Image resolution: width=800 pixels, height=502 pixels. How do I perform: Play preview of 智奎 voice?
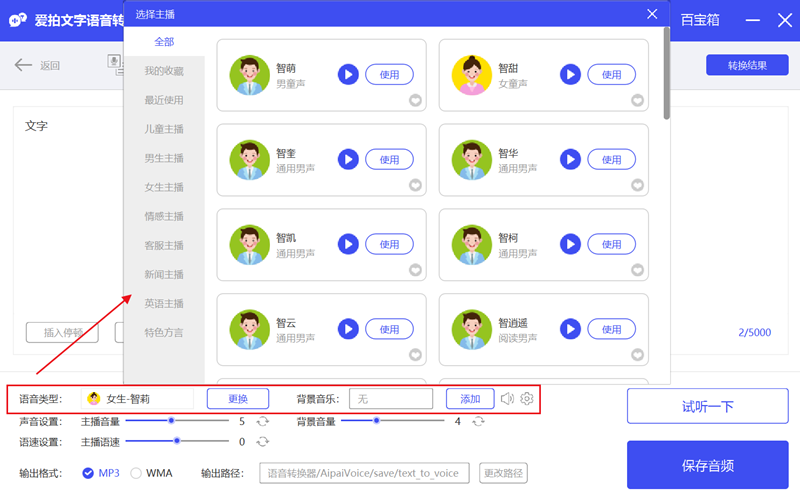(348, 159)
